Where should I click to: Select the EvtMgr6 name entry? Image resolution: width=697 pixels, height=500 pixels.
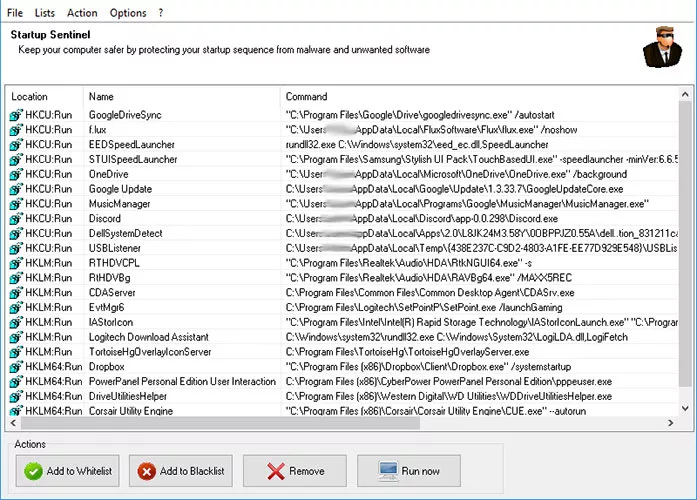coord(106,308)
